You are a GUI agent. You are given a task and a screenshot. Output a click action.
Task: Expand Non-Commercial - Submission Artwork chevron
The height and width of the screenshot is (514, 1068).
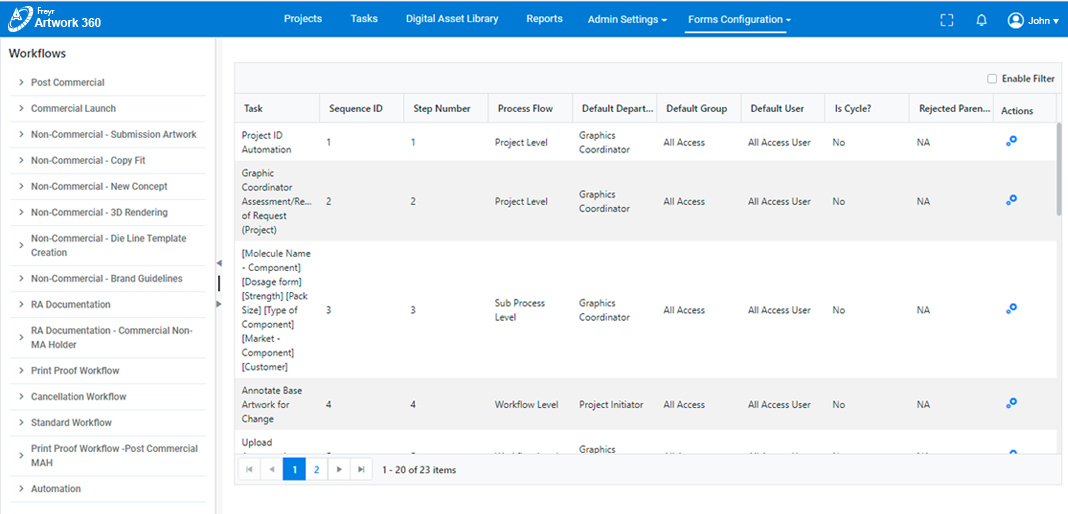(x=22, y=134)
